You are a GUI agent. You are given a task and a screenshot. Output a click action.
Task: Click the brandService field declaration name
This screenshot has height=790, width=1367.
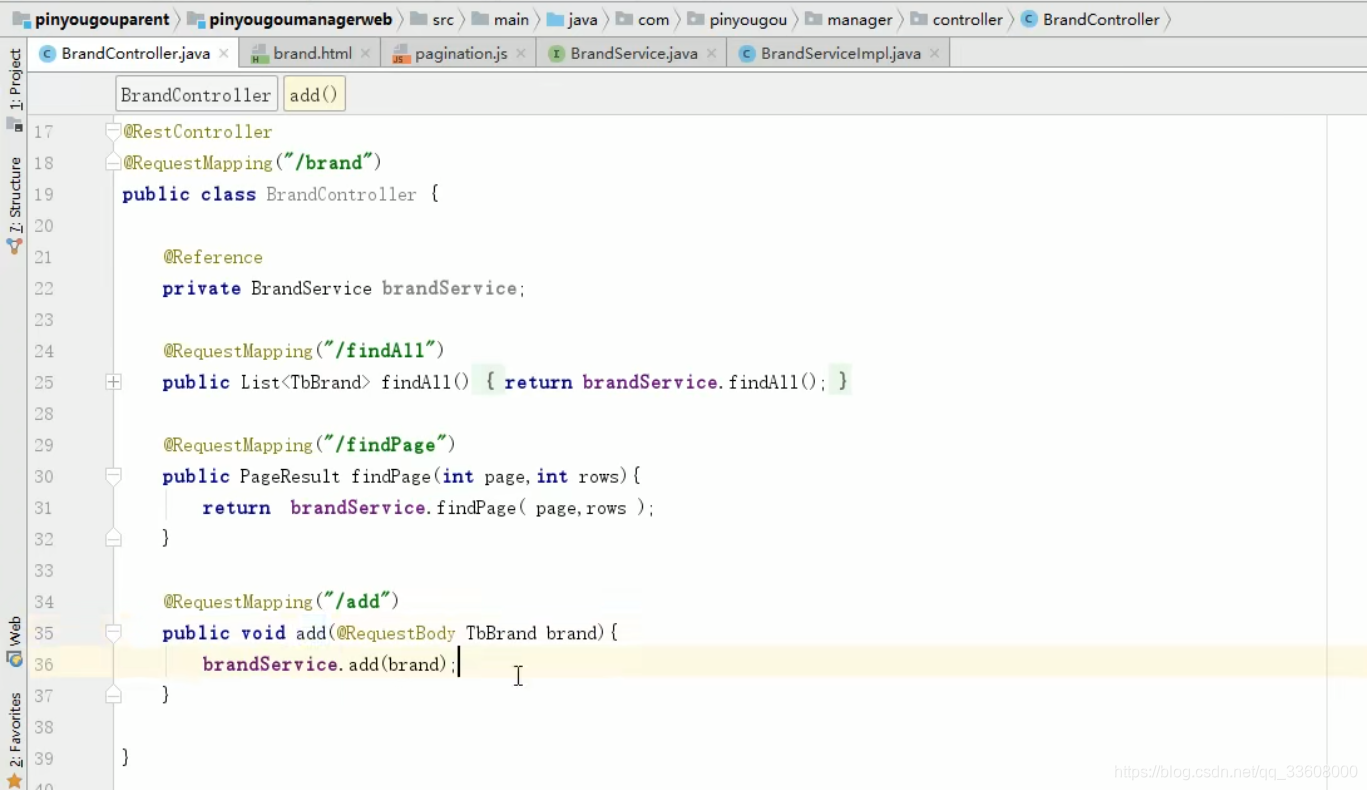point(449,288)
